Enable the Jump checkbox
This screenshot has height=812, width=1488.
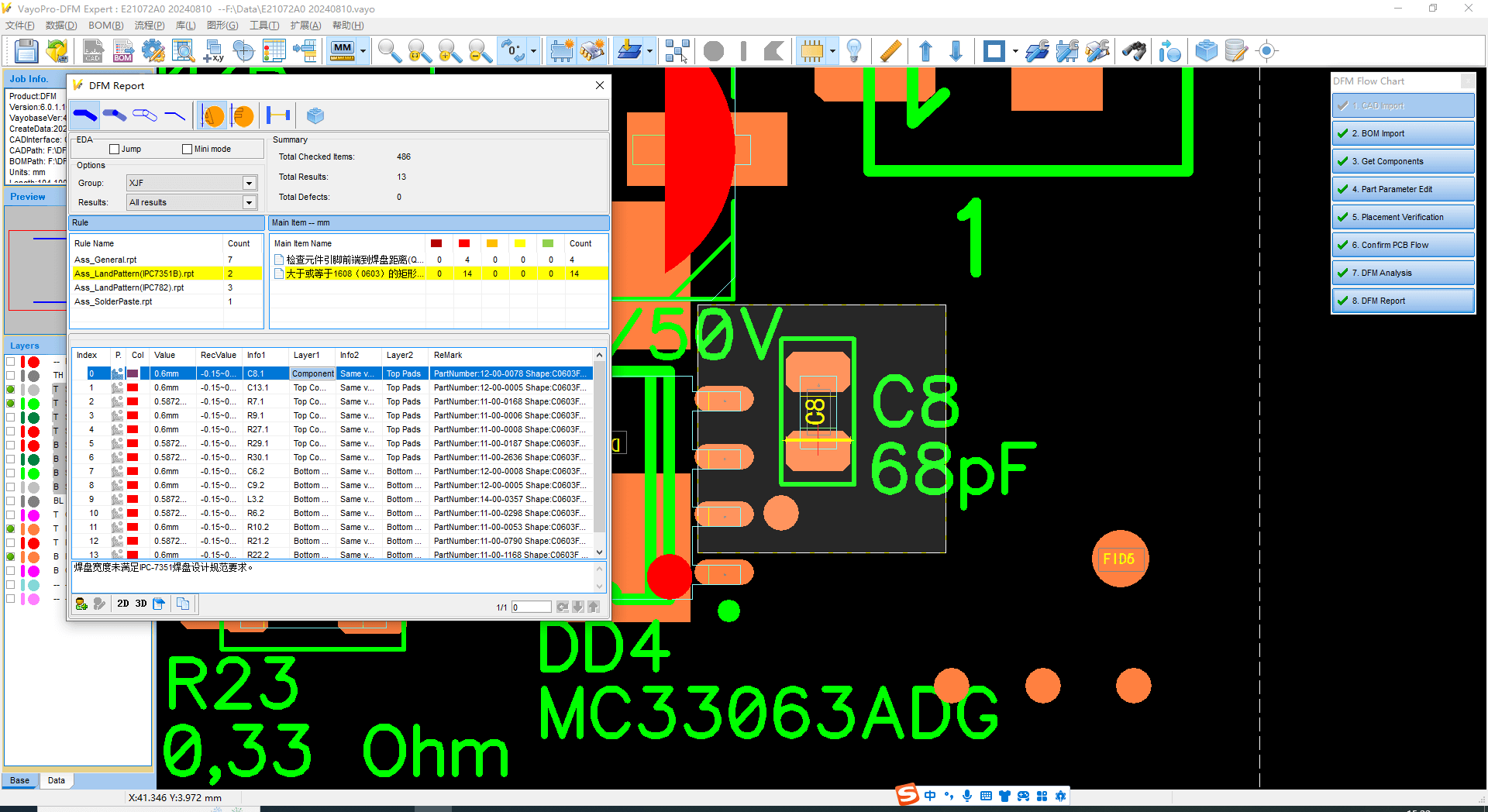[x=114, y=148]
